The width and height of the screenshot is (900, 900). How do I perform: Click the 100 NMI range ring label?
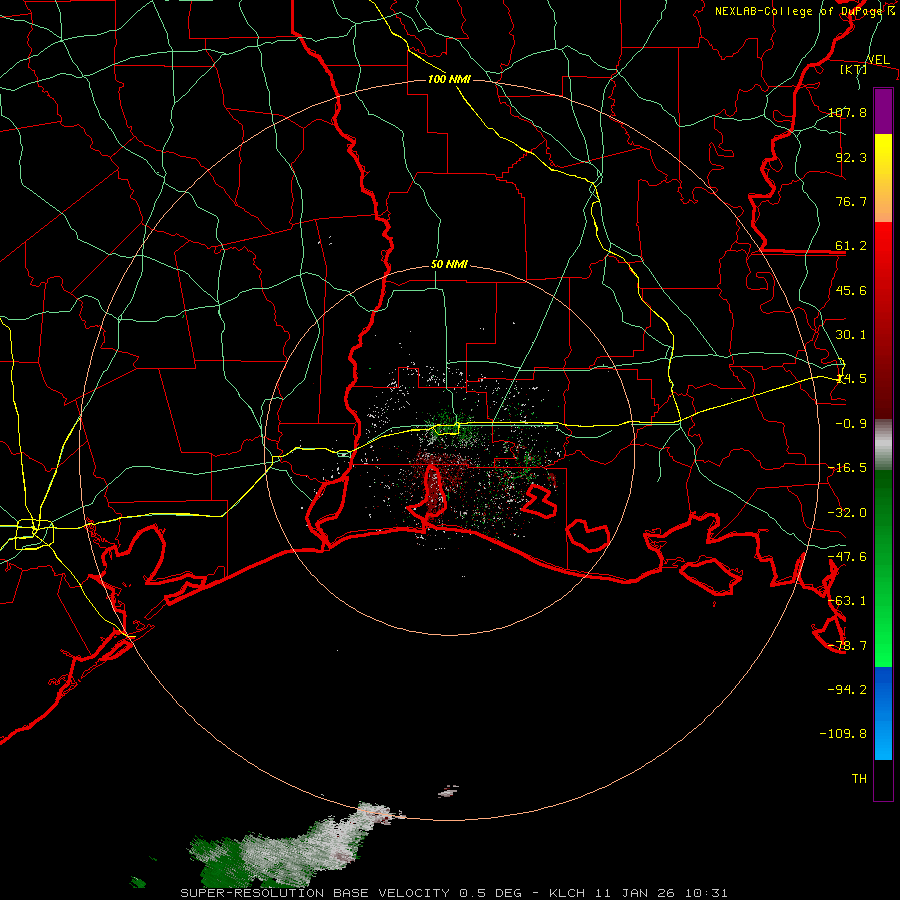point(449,79)
